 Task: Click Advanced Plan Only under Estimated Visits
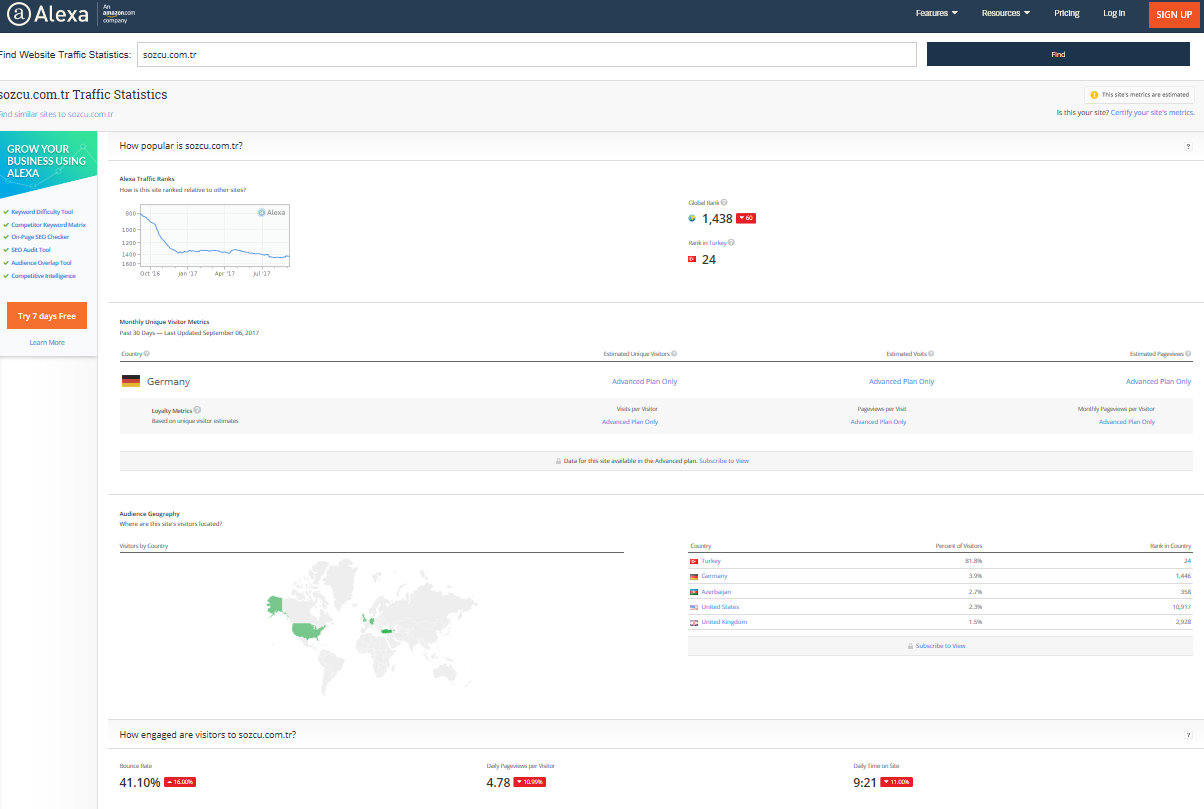tap(901, 382)
